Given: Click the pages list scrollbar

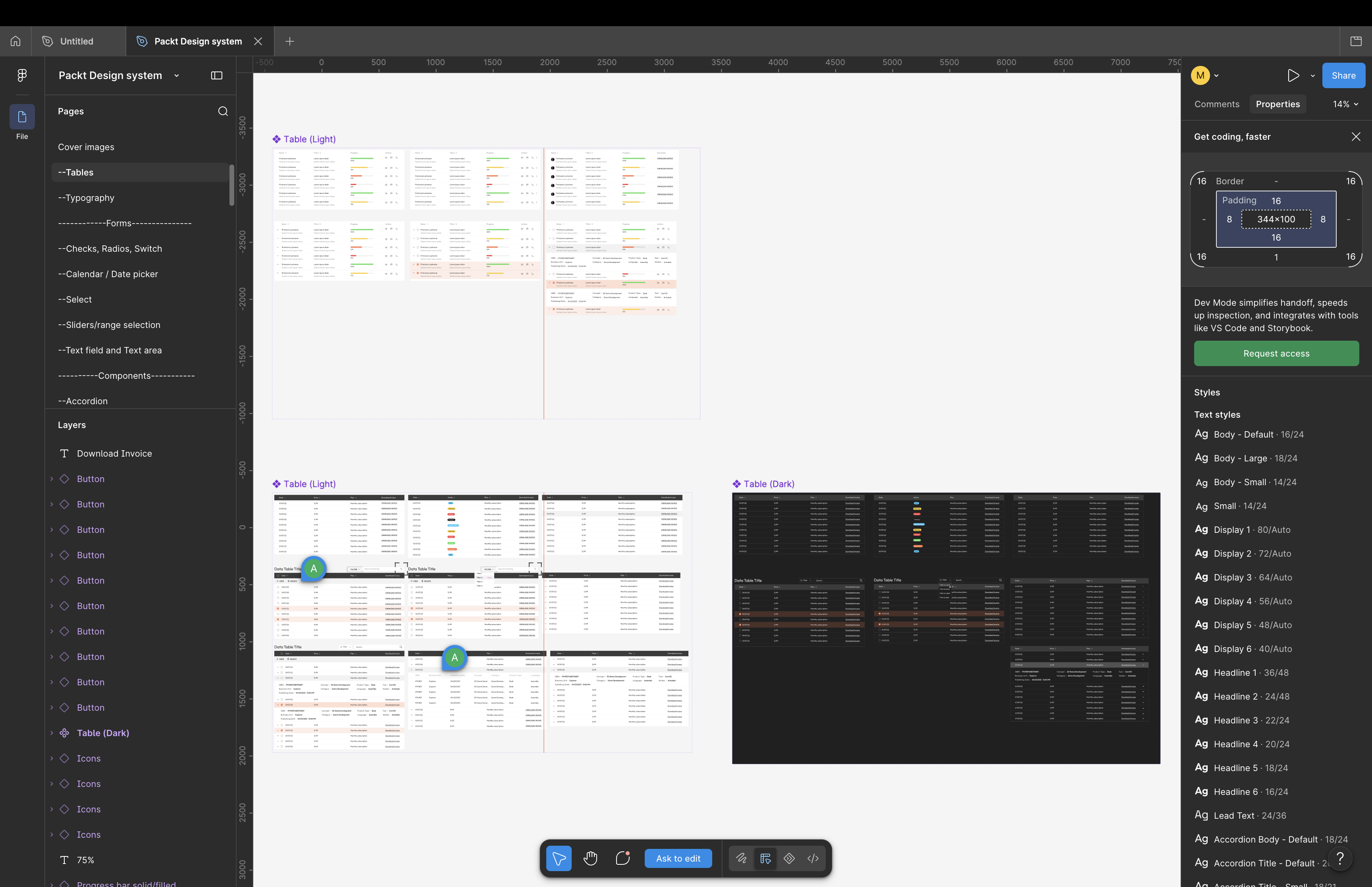Looking at the screenshot, I should click(232, 185).
